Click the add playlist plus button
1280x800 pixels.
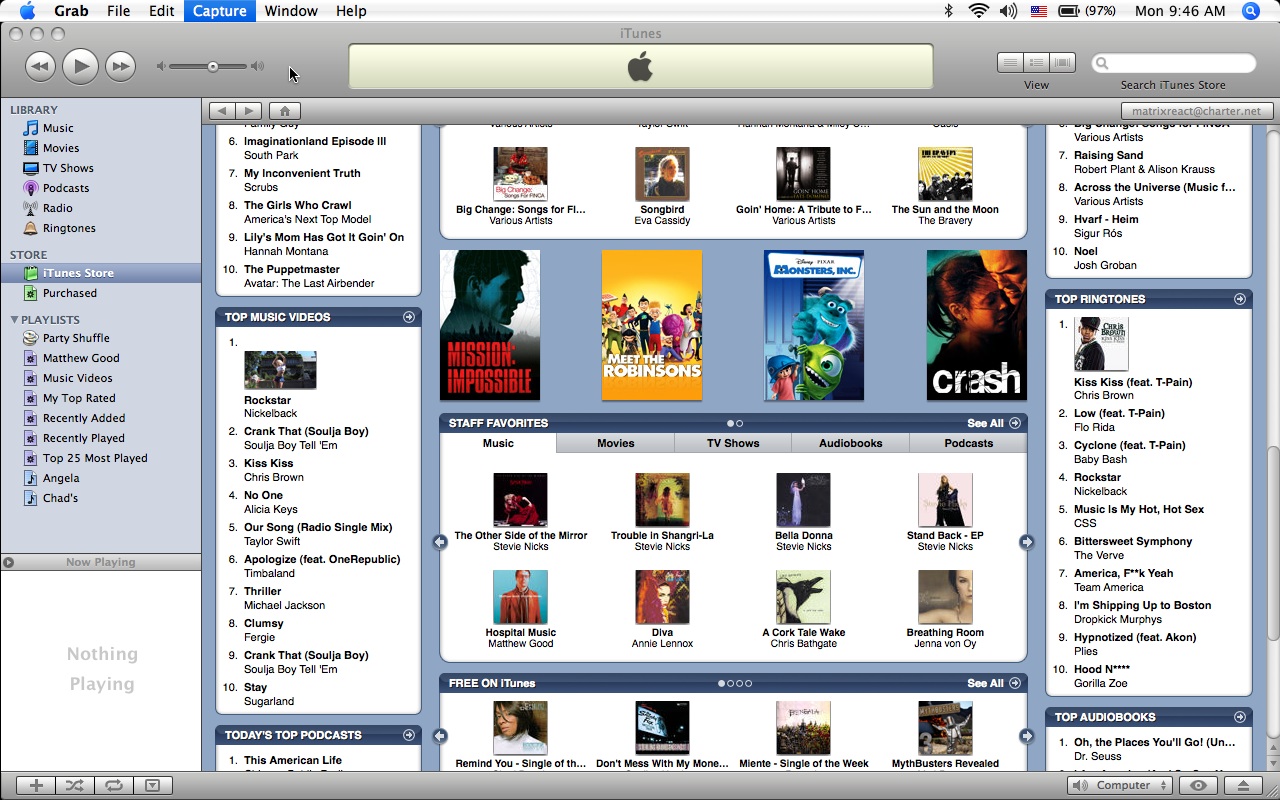point(36,786)
